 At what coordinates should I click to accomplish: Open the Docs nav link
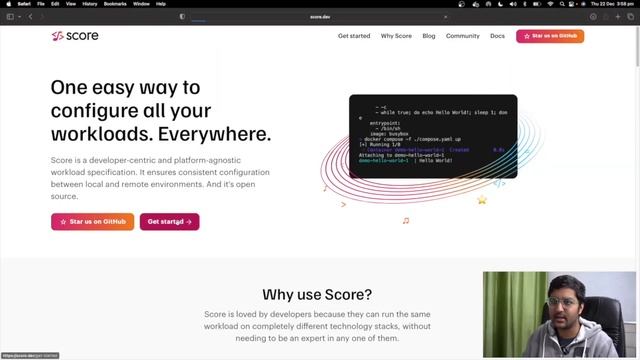497,36
